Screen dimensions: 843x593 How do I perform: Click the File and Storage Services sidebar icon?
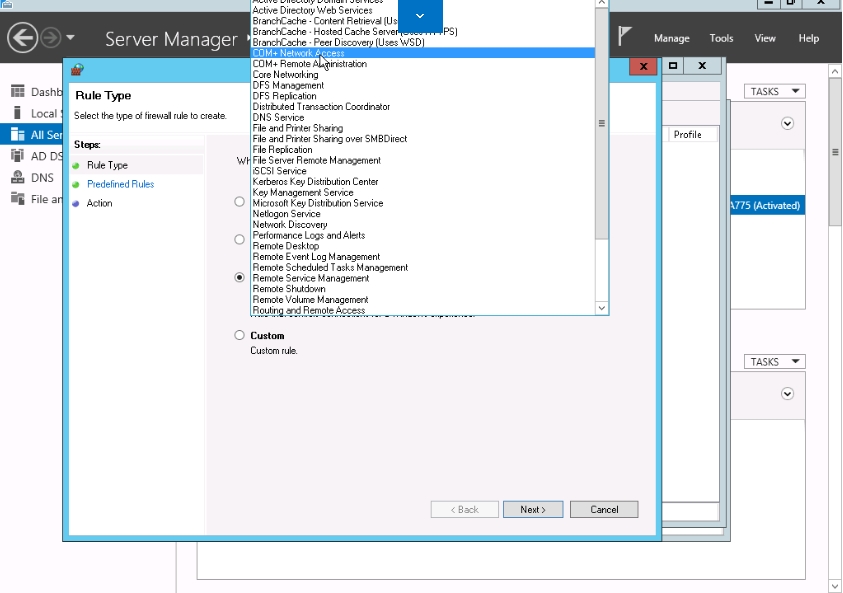point(17,199)
